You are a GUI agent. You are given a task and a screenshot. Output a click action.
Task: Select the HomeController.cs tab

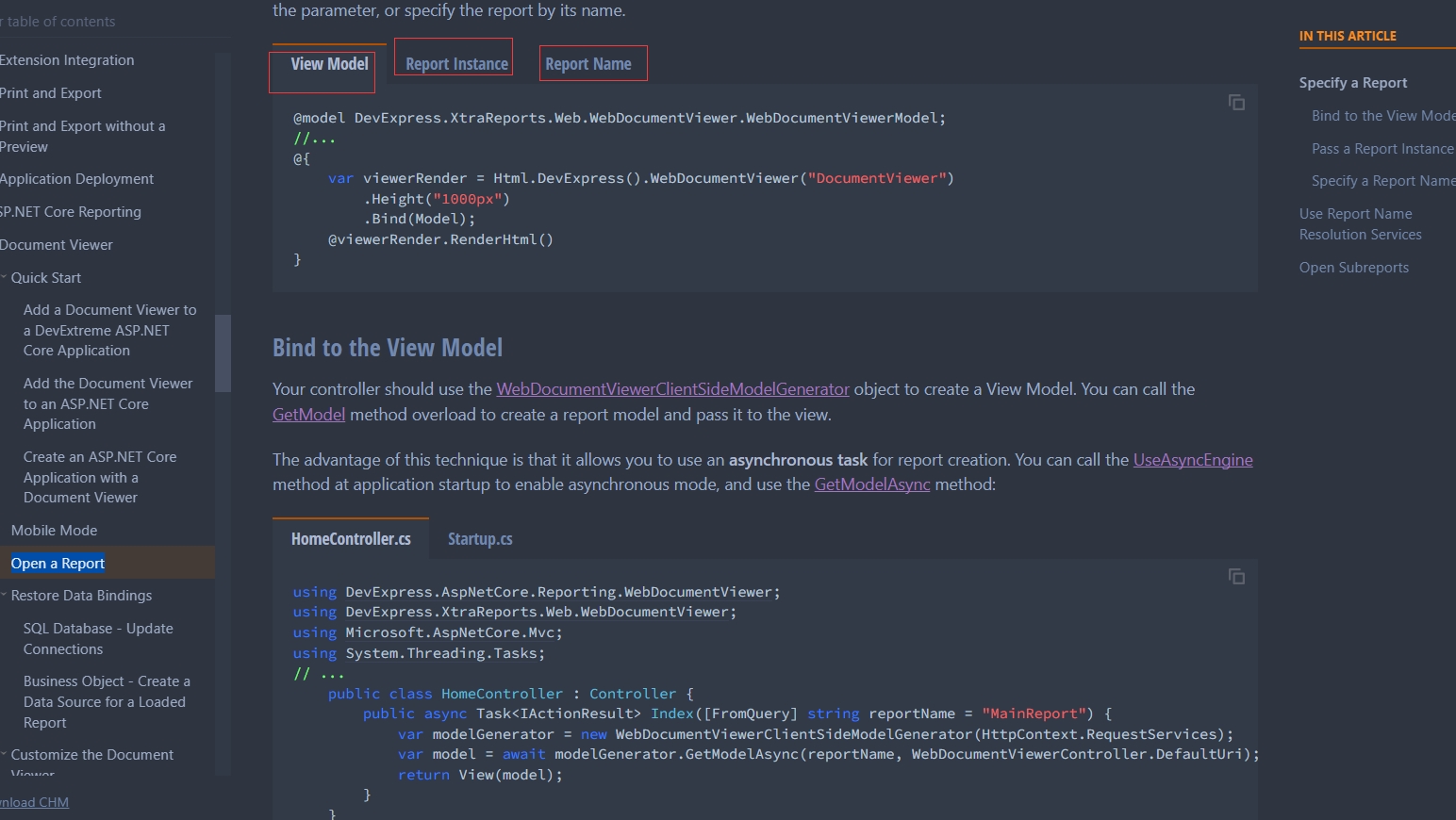pos(351,539)
